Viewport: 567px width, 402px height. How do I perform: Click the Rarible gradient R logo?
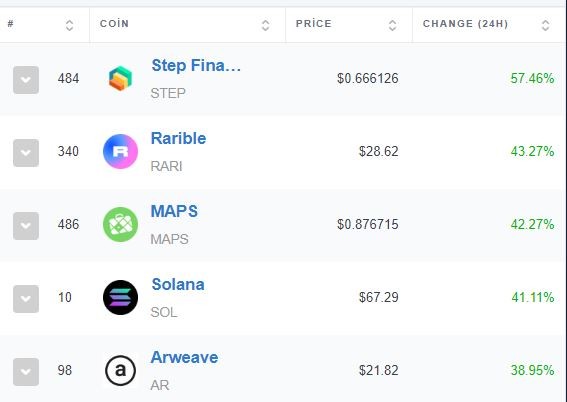(x=120, y=151)
